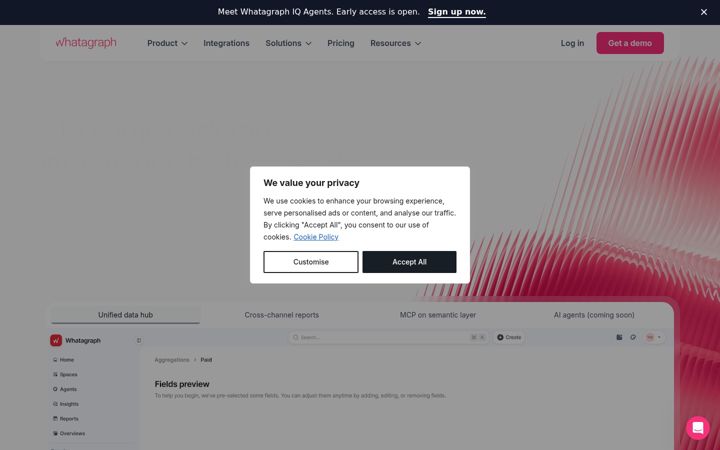Expand the Product dropdown menu

point(167,43)
